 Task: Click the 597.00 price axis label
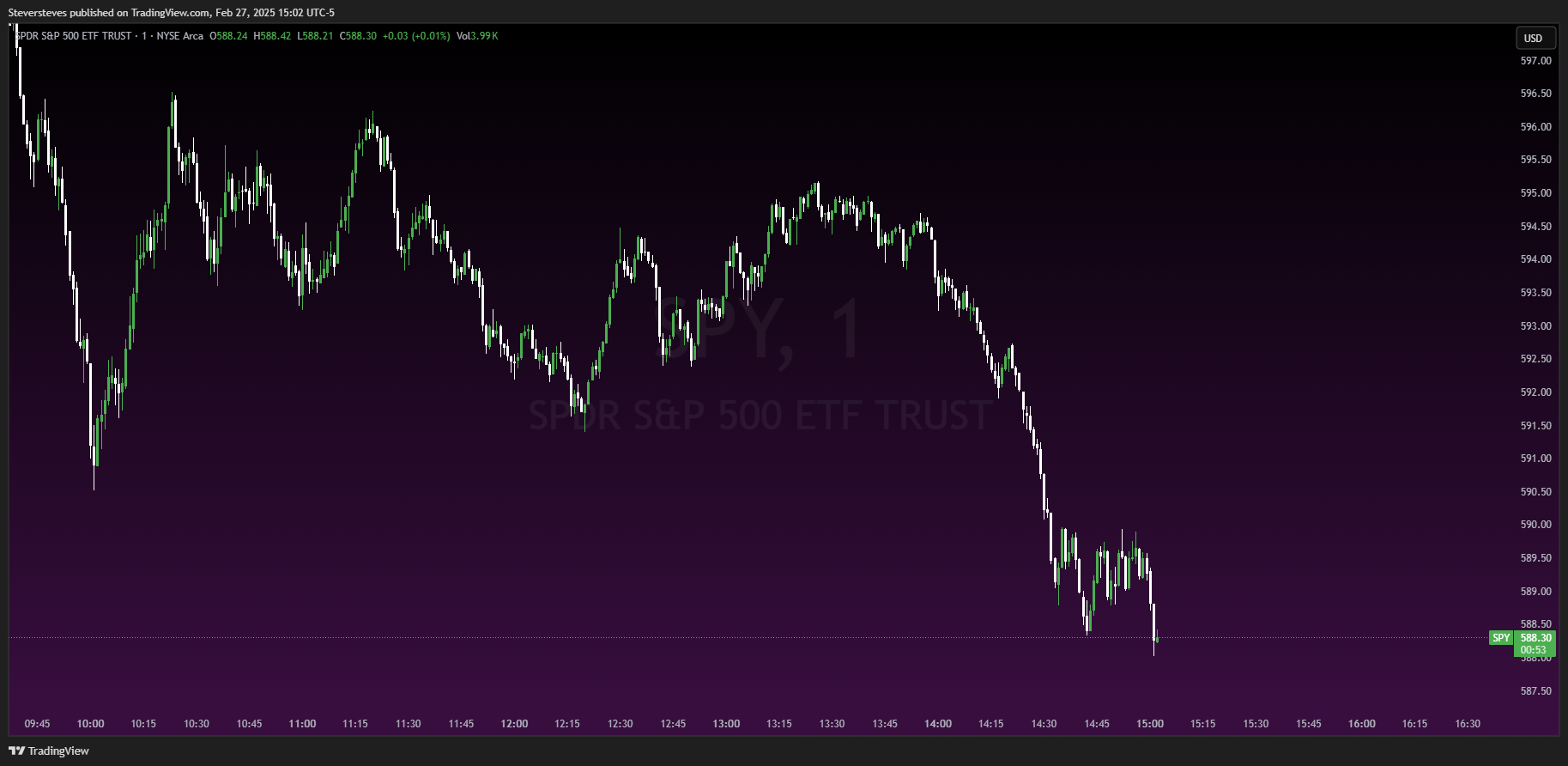click(x=1535, y=61)
